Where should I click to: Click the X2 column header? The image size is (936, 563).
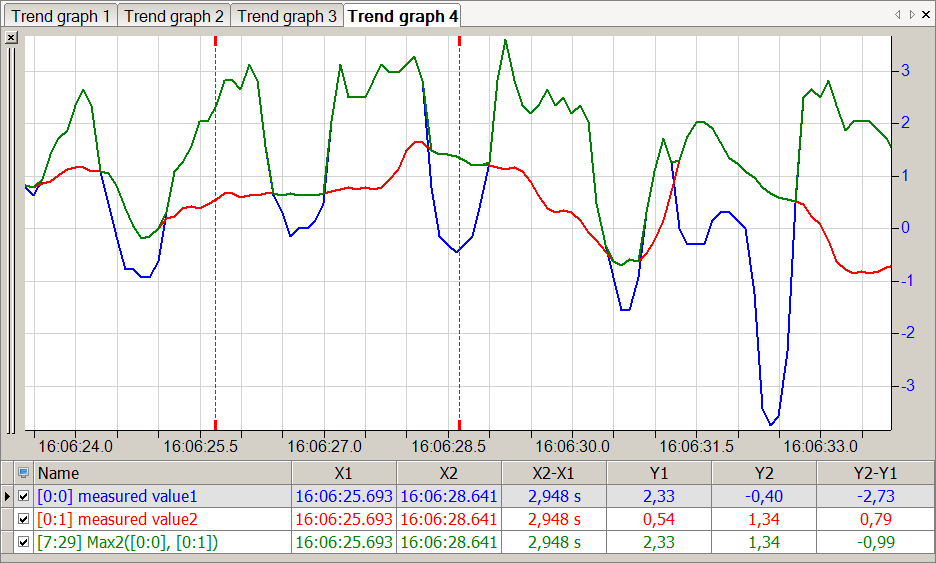point(449,473)
